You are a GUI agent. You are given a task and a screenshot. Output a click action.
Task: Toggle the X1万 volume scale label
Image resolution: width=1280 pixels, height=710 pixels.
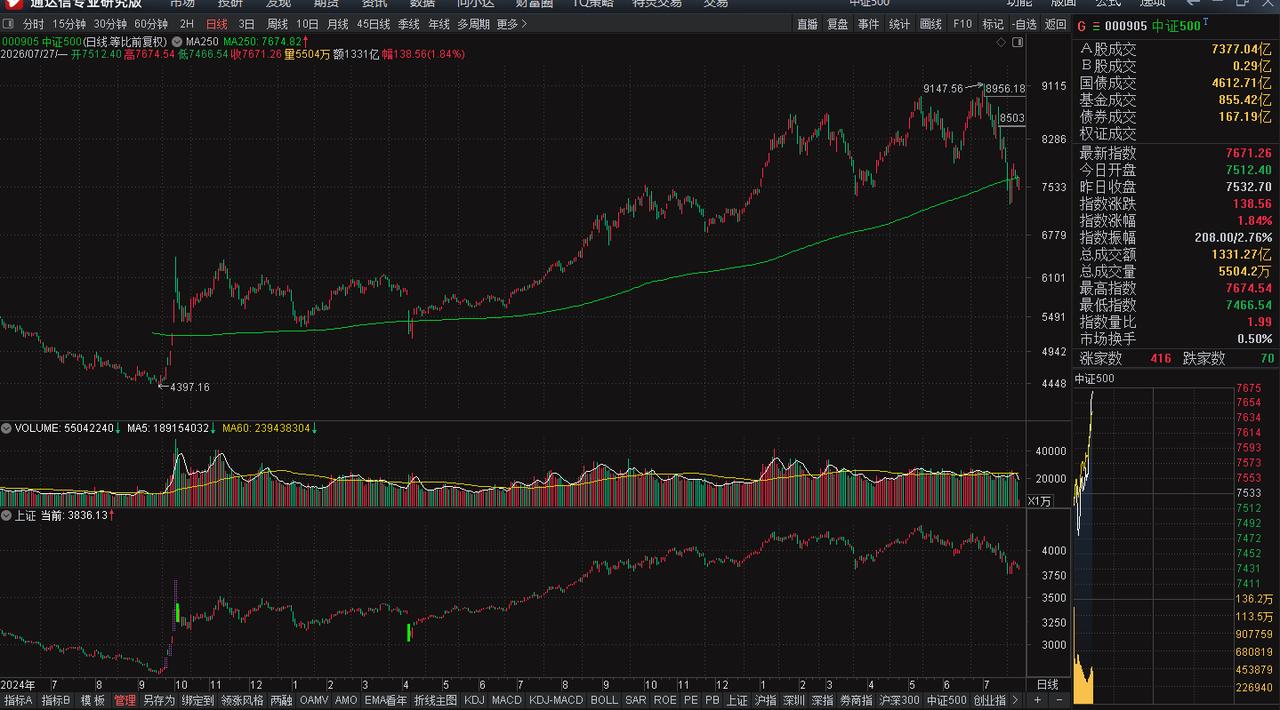[1038, 500]
